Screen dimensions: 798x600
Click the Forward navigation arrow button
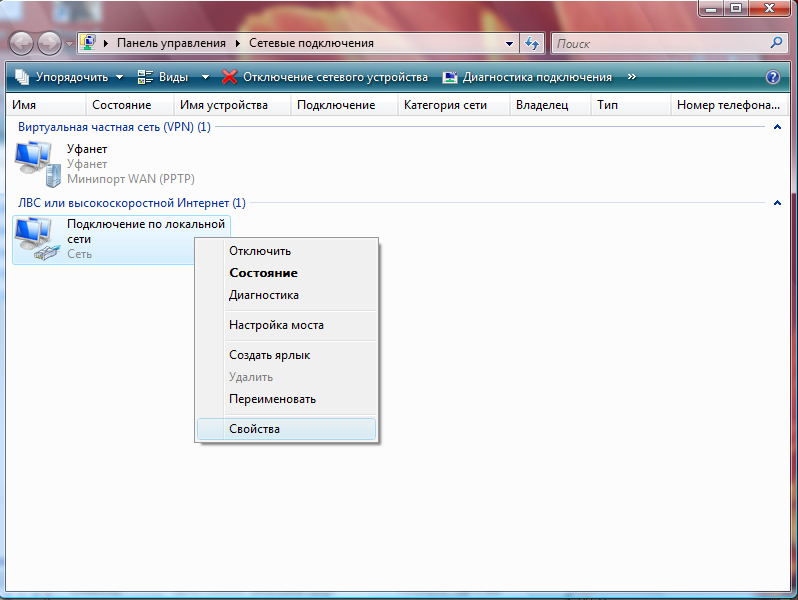click(x=49, y=43)
